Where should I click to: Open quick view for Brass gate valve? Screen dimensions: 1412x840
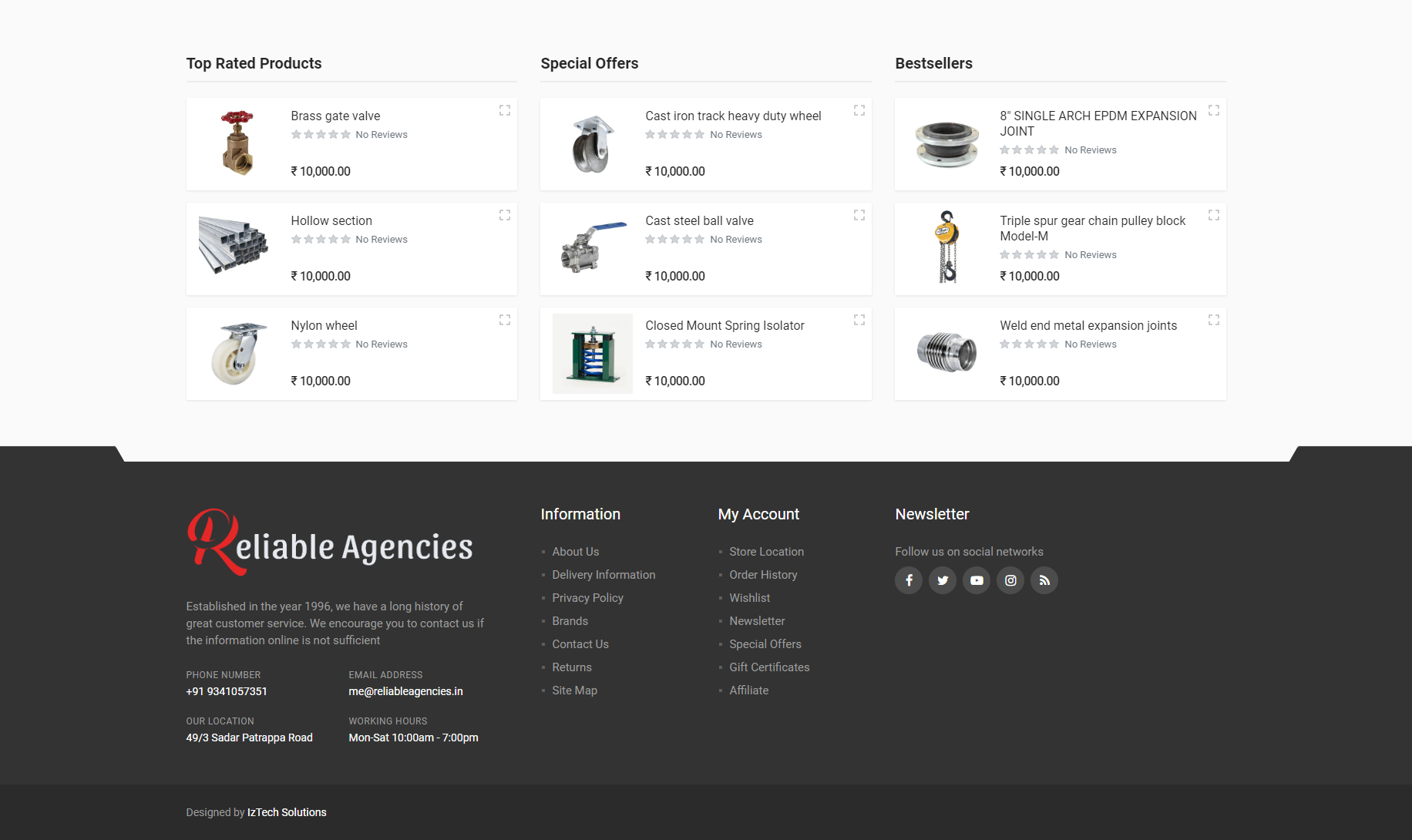click(505, 110)
